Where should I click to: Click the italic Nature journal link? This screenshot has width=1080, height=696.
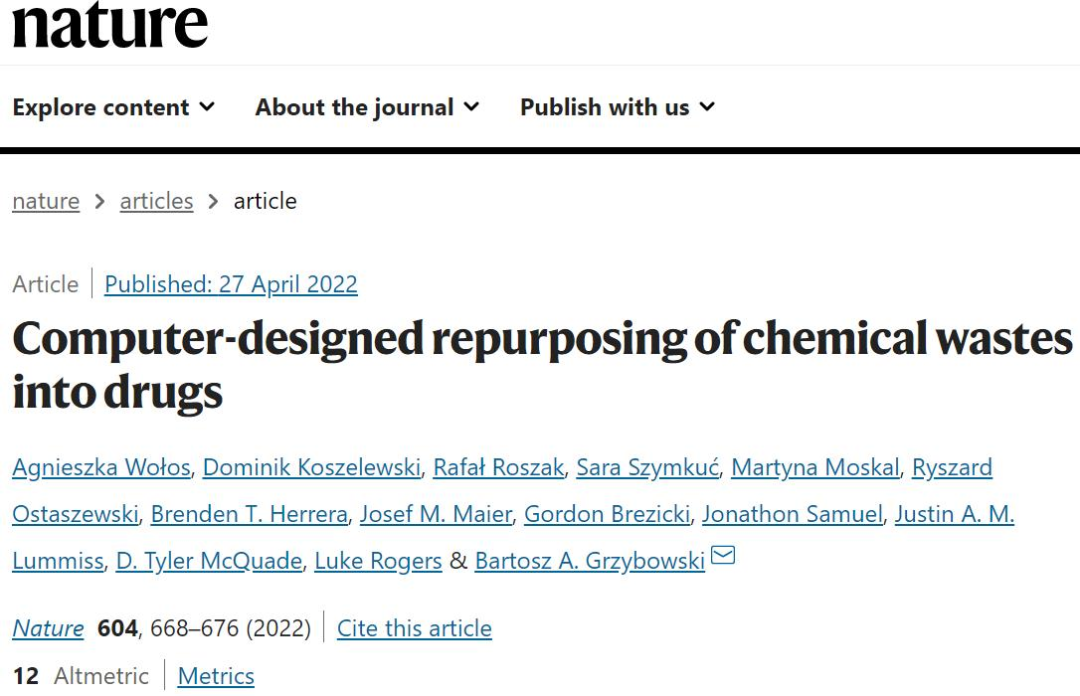[48, 628]
